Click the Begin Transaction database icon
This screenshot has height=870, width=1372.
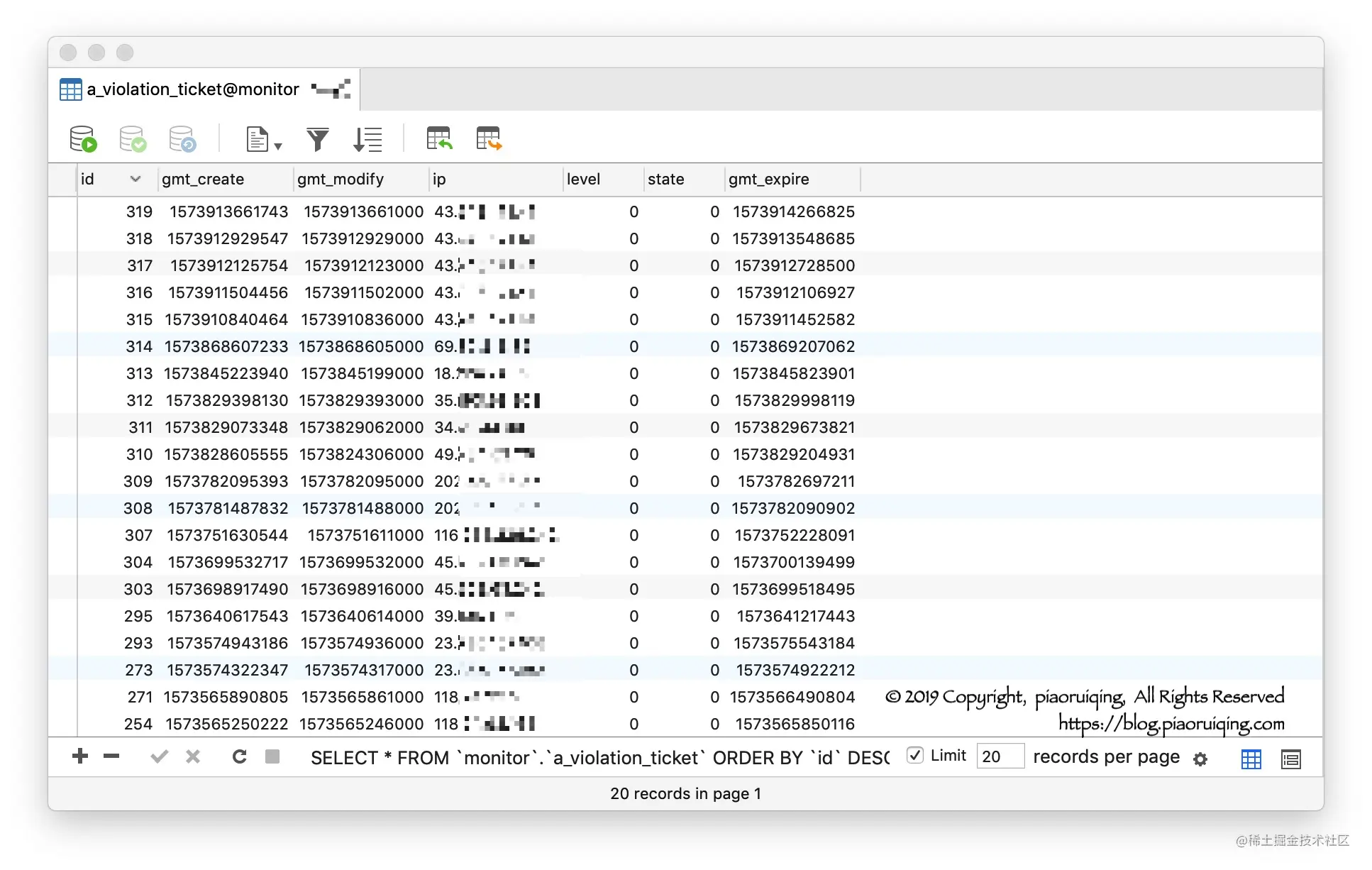[83, 139]
